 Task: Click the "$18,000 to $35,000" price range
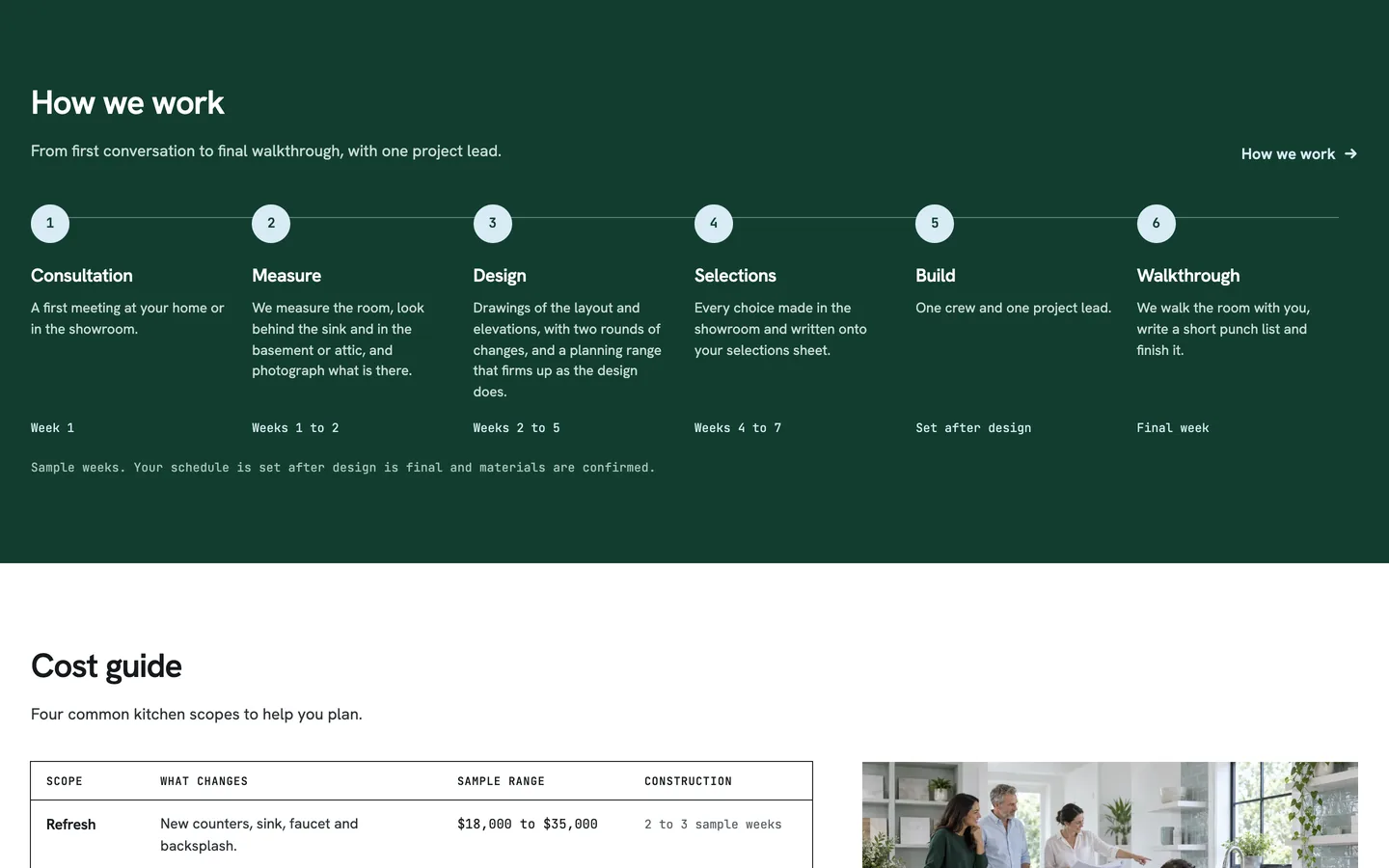tap(528, 825)
